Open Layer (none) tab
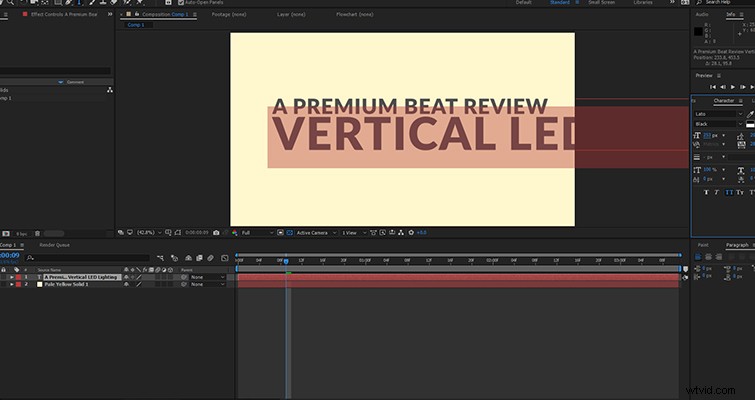 [x=291, y=14]
